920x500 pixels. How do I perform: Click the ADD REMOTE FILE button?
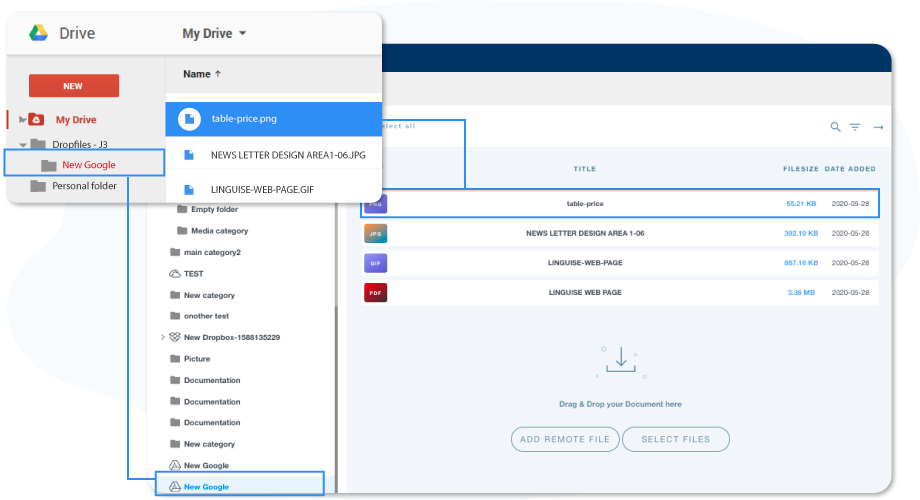pyautogui.click(x=565, y=440)
